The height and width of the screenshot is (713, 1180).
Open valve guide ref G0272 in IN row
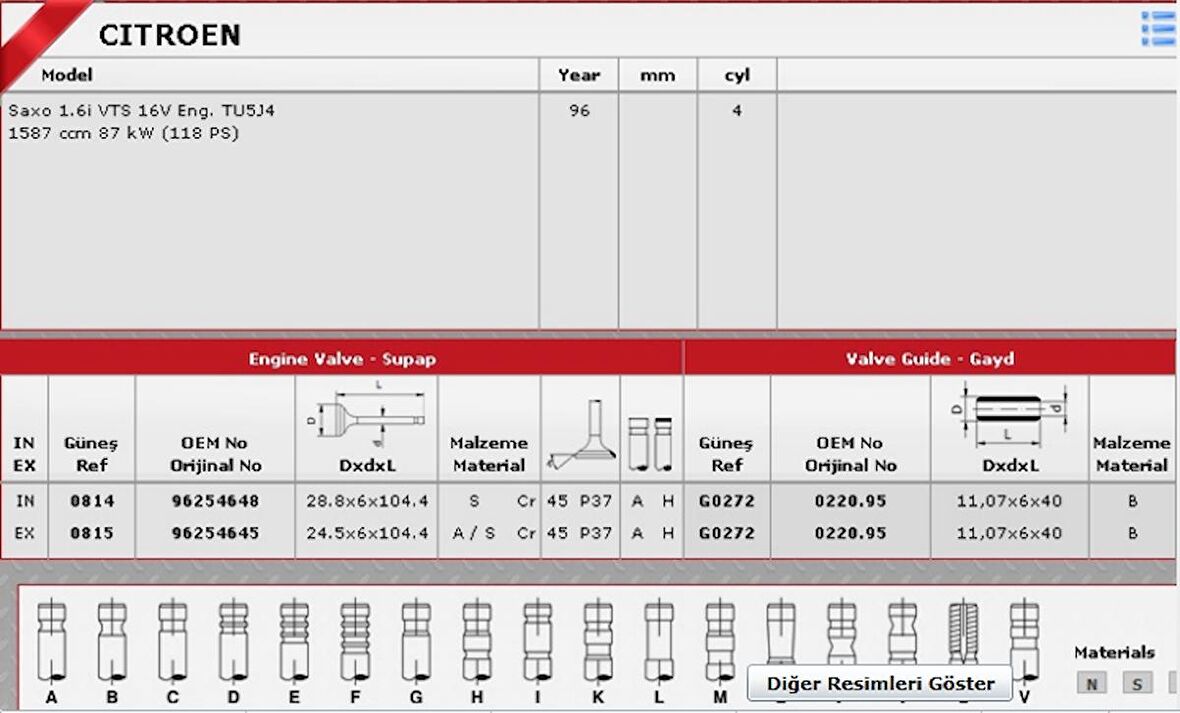(x=726, y=501)
